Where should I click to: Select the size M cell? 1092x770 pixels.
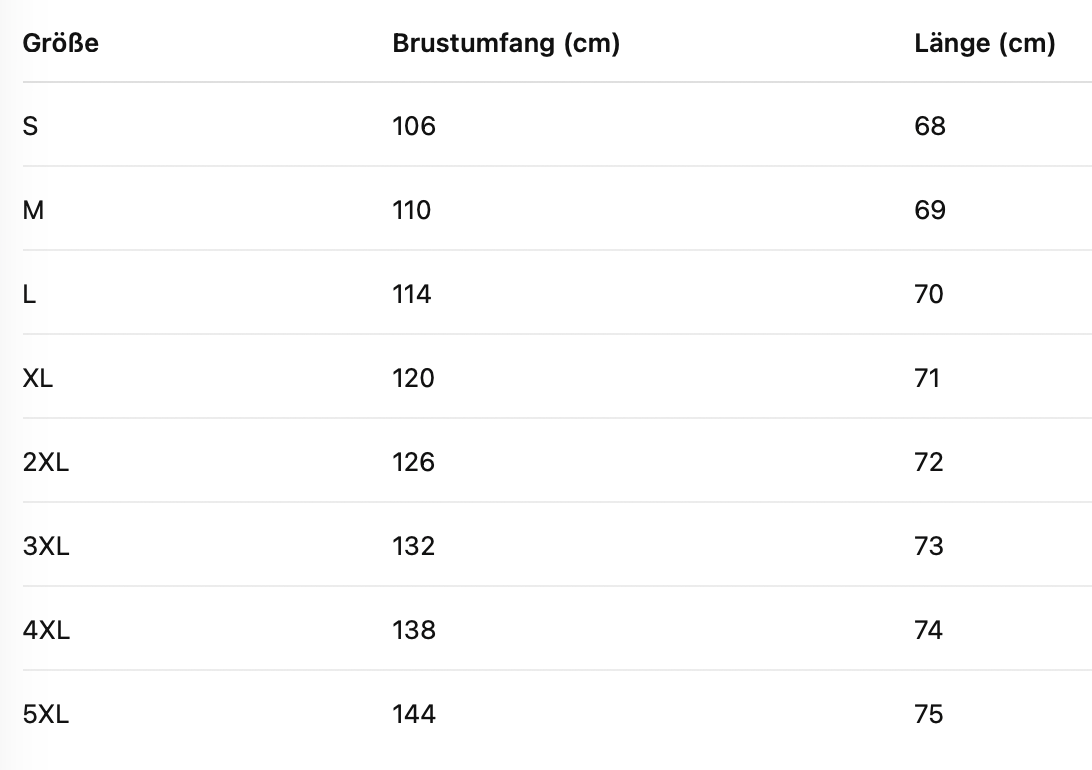coord(33,210)
